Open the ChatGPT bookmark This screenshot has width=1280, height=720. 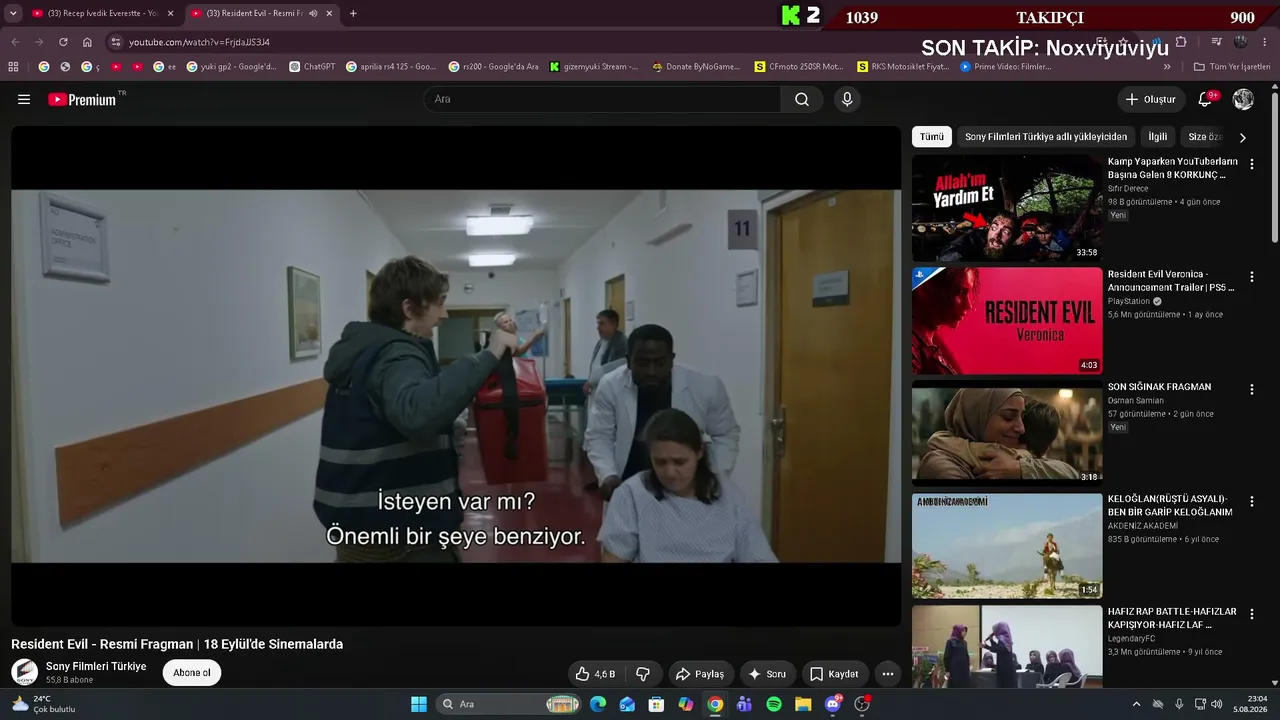tap(312, 67)
